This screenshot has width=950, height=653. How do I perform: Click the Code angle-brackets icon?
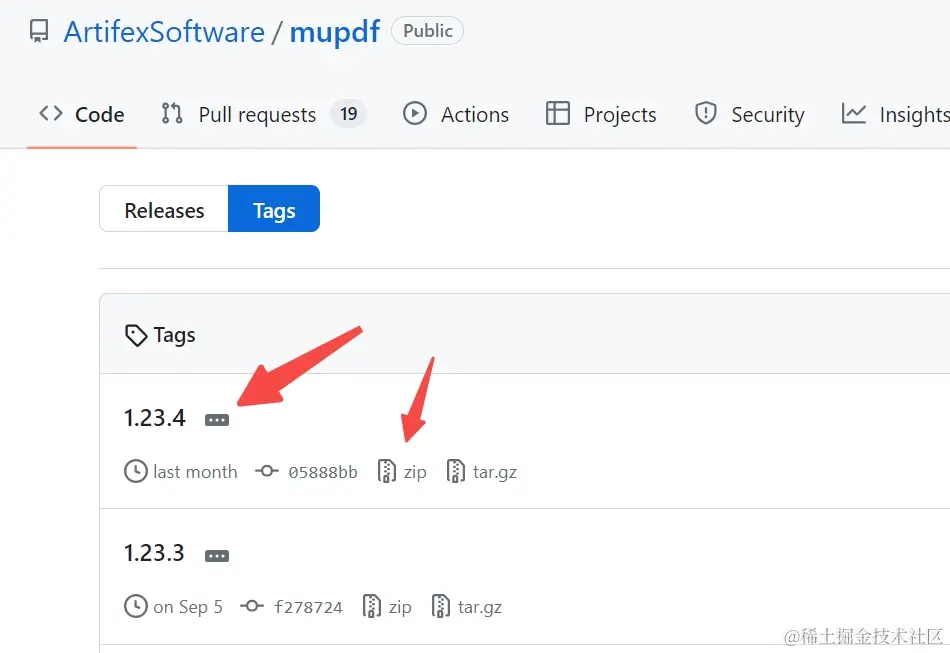51,113
